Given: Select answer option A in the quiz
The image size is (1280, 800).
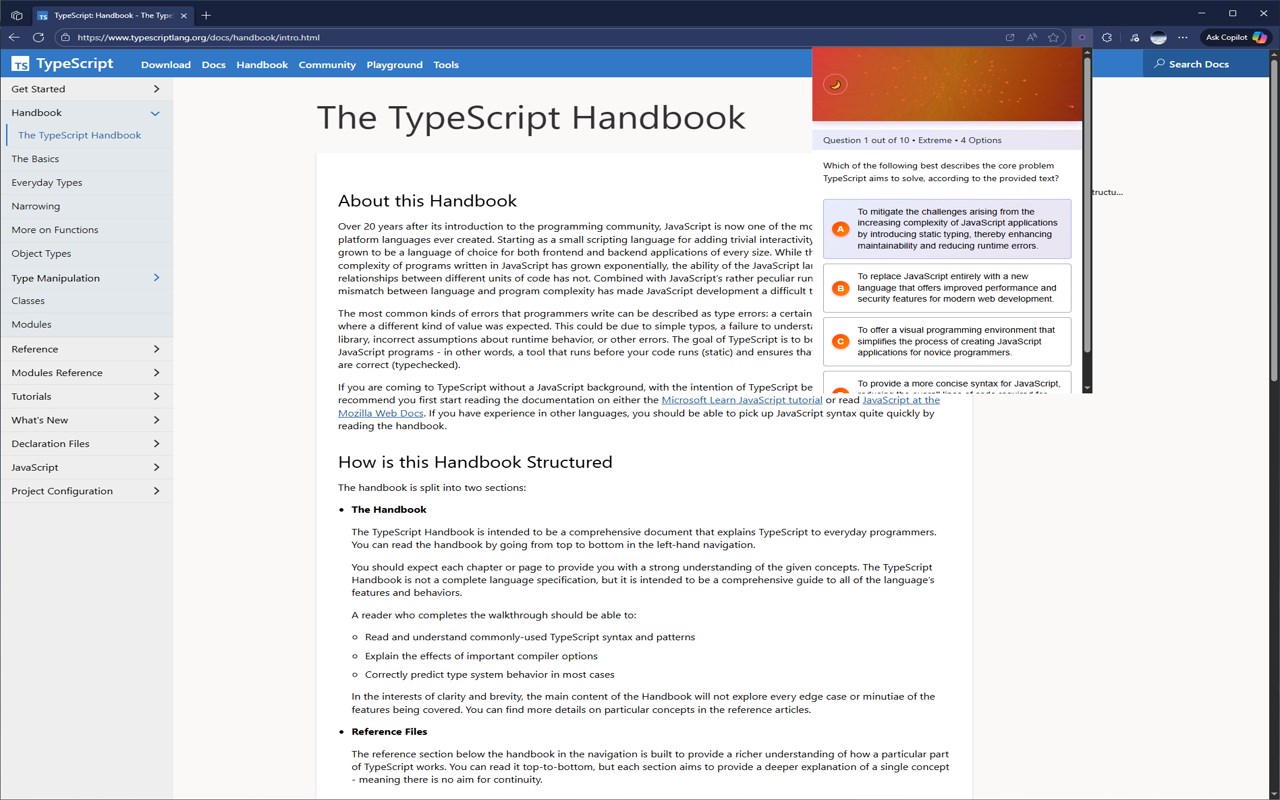Looking at the screenshot, I should 947,229.
